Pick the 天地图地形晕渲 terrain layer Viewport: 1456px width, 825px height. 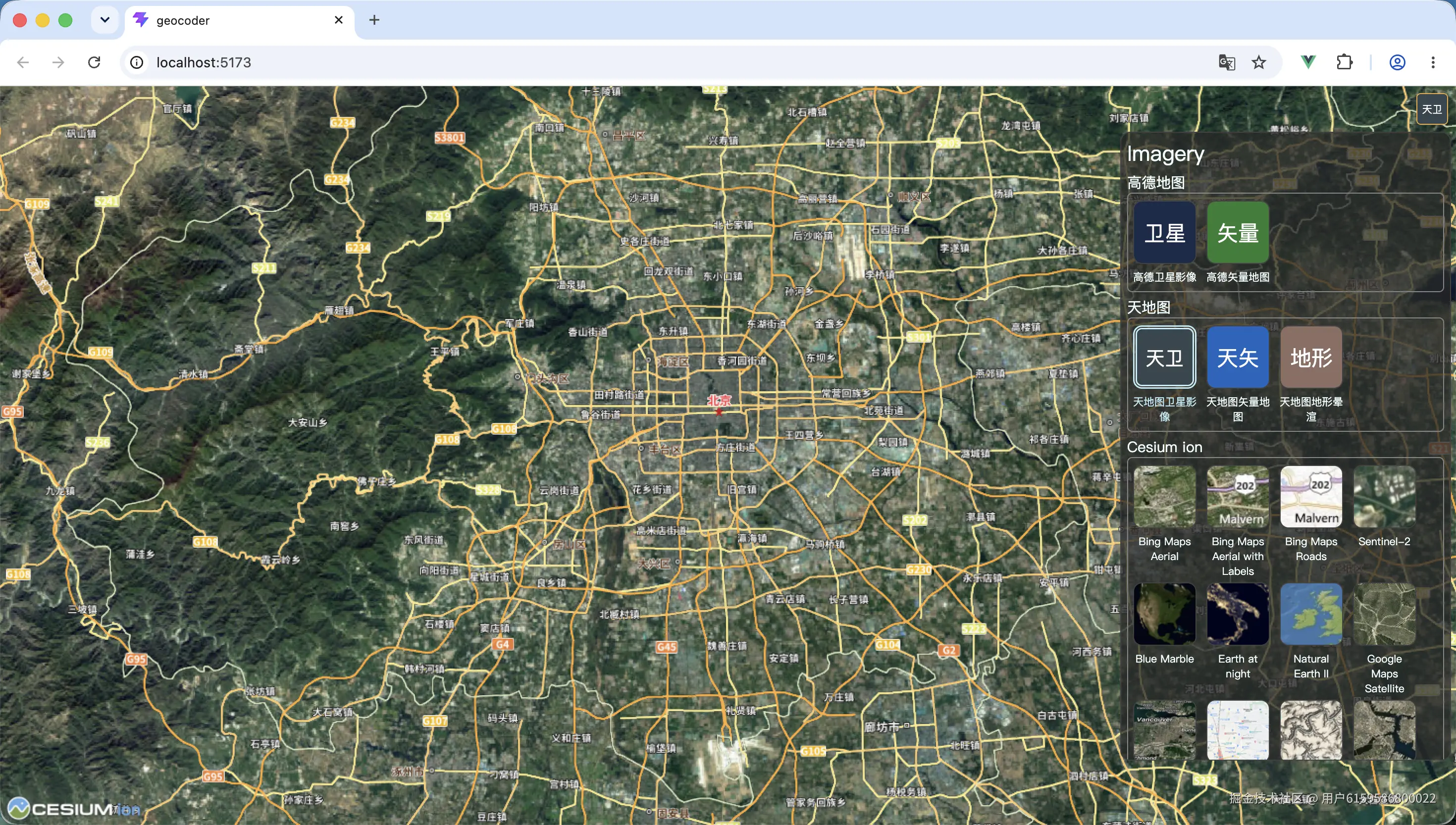click(1311, 357)
